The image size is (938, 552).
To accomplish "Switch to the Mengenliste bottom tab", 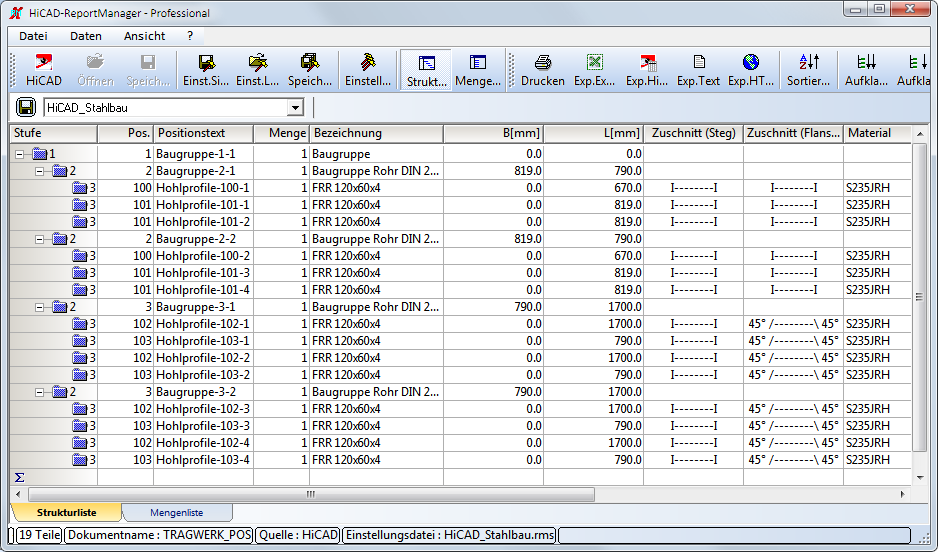I will tap(176, 512).
